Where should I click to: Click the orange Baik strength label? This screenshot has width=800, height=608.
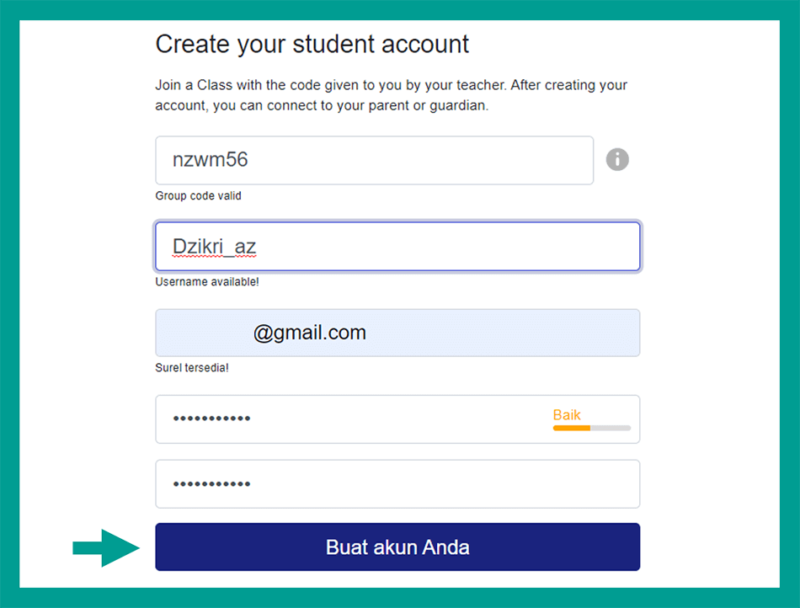pos(567,415)
